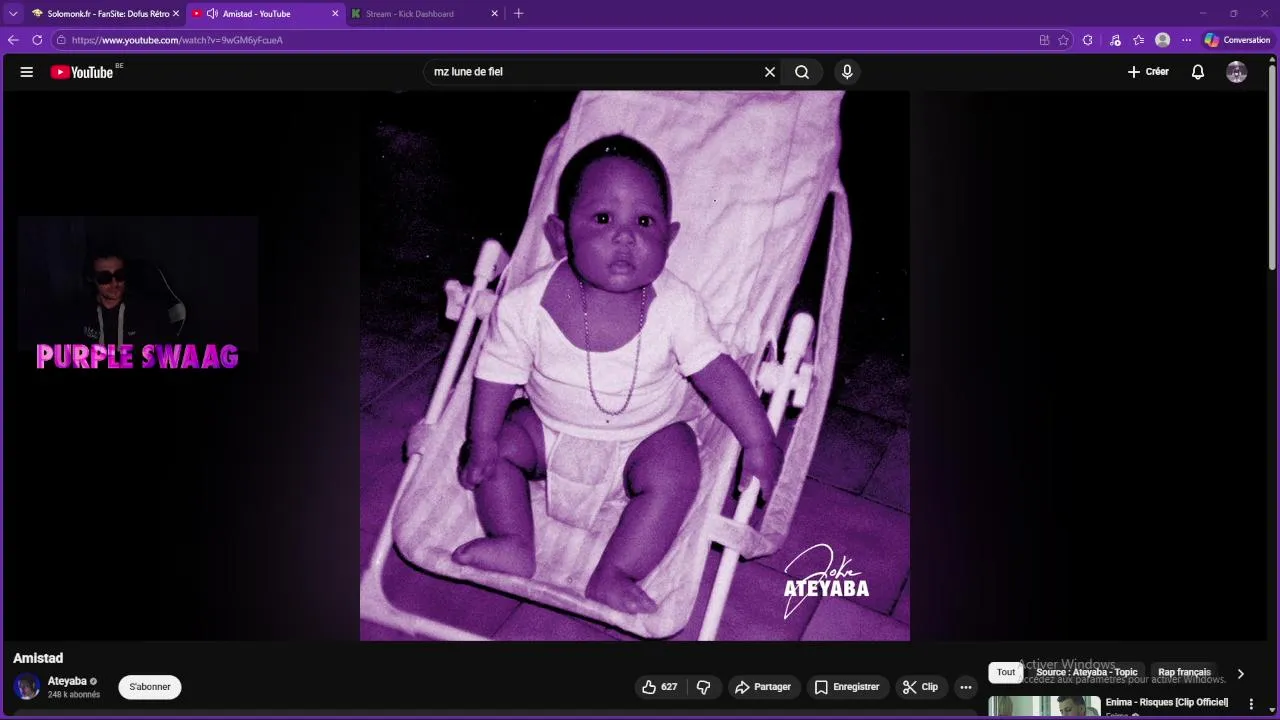The image size is (1280, 720).
Task: Select the Rap français chip
Action: click(x=1184, y=672)
